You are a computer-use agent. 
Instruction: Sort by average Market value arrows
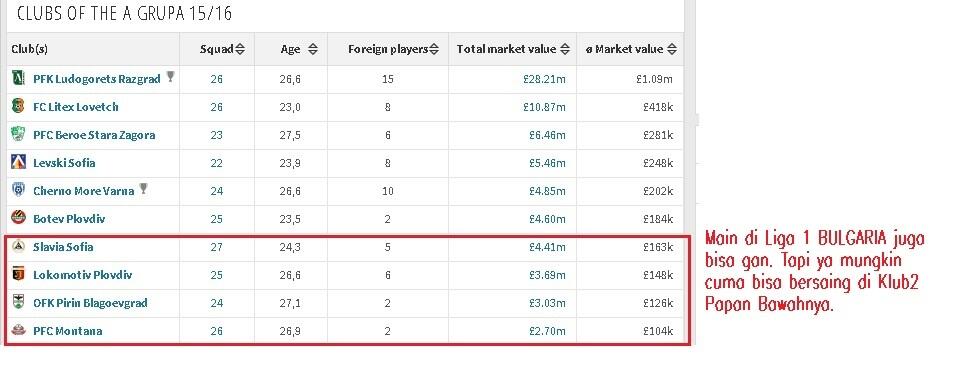[x=671, y=49]
